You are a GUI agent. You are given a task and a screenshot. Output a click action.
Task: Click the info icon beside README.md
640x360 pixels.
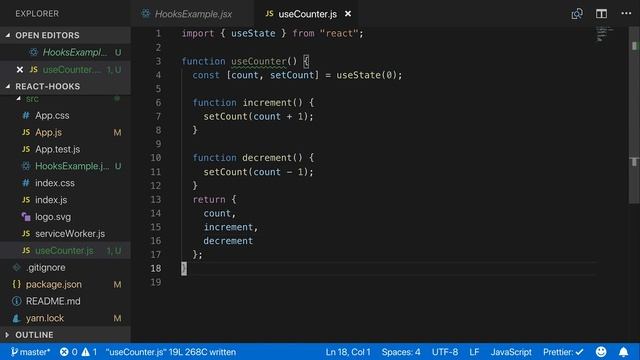coord(16,301)
